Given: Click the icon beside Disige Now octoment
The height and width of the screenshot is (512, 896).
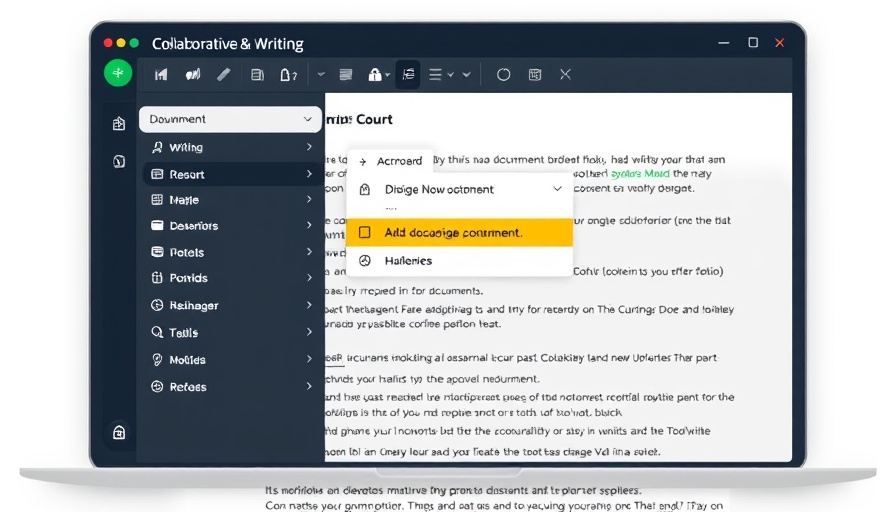Looking at the screenshot, I should tap(365, 189).
